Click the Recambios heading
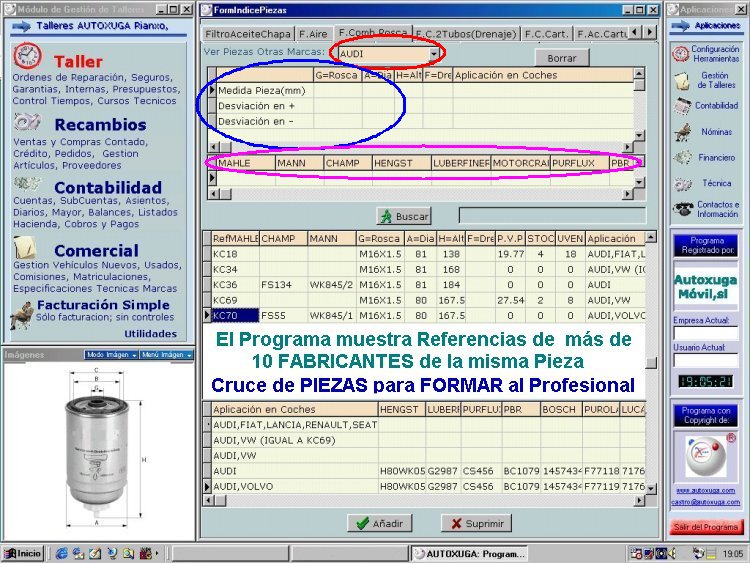Image resolution: width=750 pixels, height=563 pixels. coord(100,124)
